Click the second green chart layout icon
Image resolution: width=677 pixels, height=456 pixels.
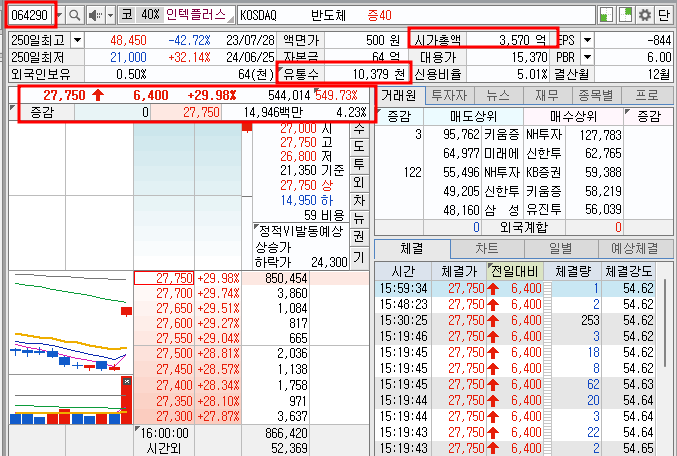[626, 15]
